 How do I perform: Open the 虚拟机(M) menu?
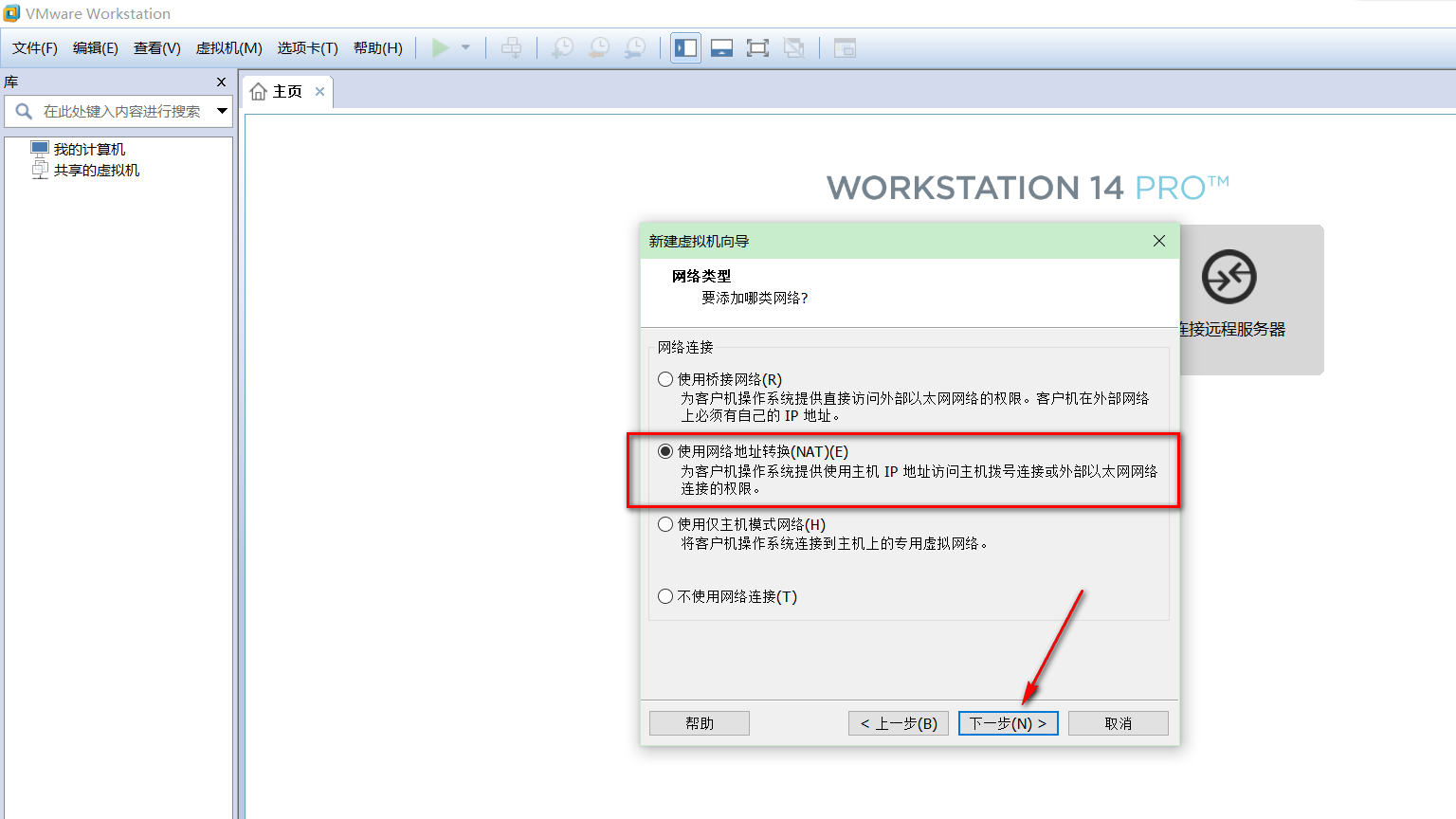click(x=227, y=47)
